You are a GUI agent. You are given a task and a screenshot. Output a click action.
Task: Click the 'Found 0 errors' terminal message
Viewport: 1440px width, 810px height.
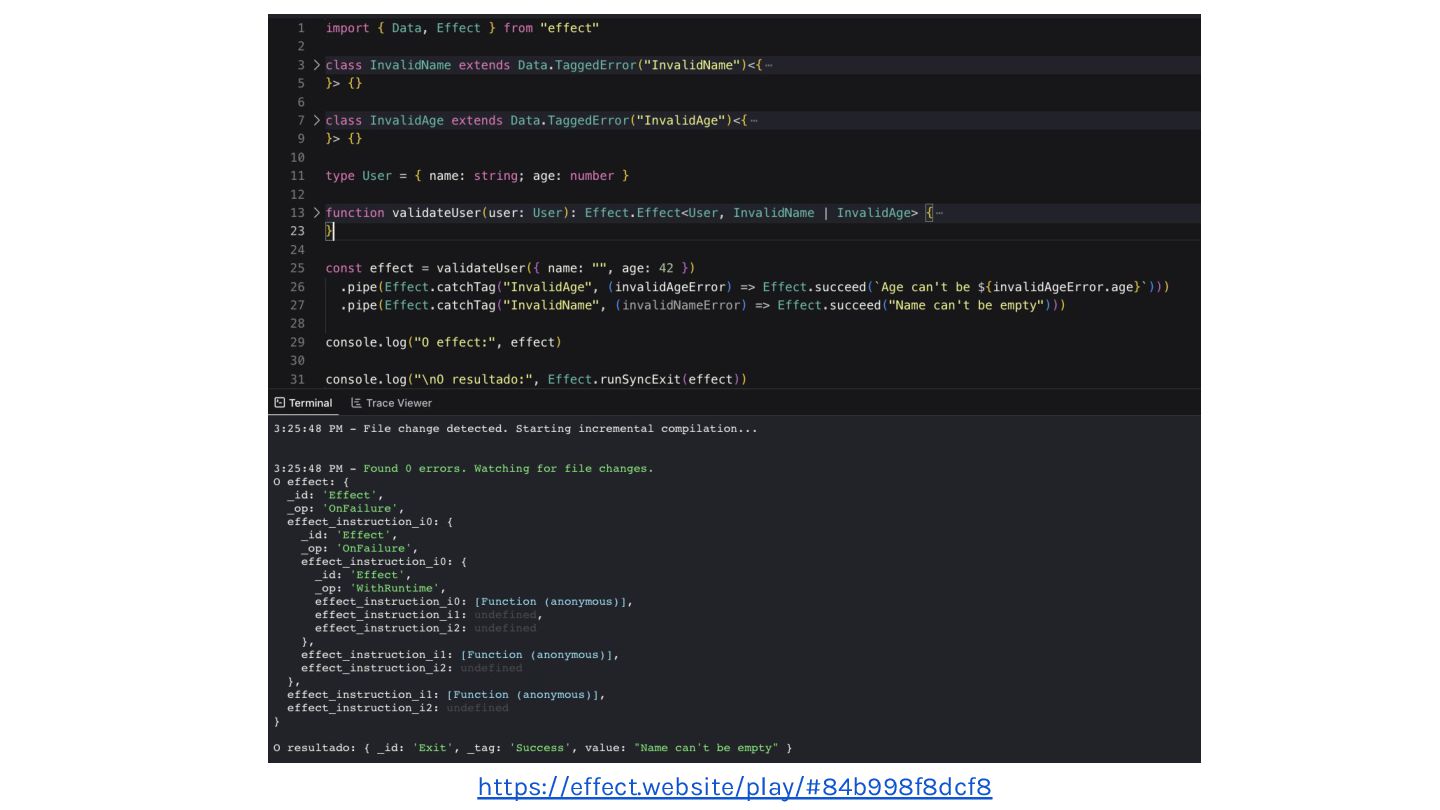point(508,468)
